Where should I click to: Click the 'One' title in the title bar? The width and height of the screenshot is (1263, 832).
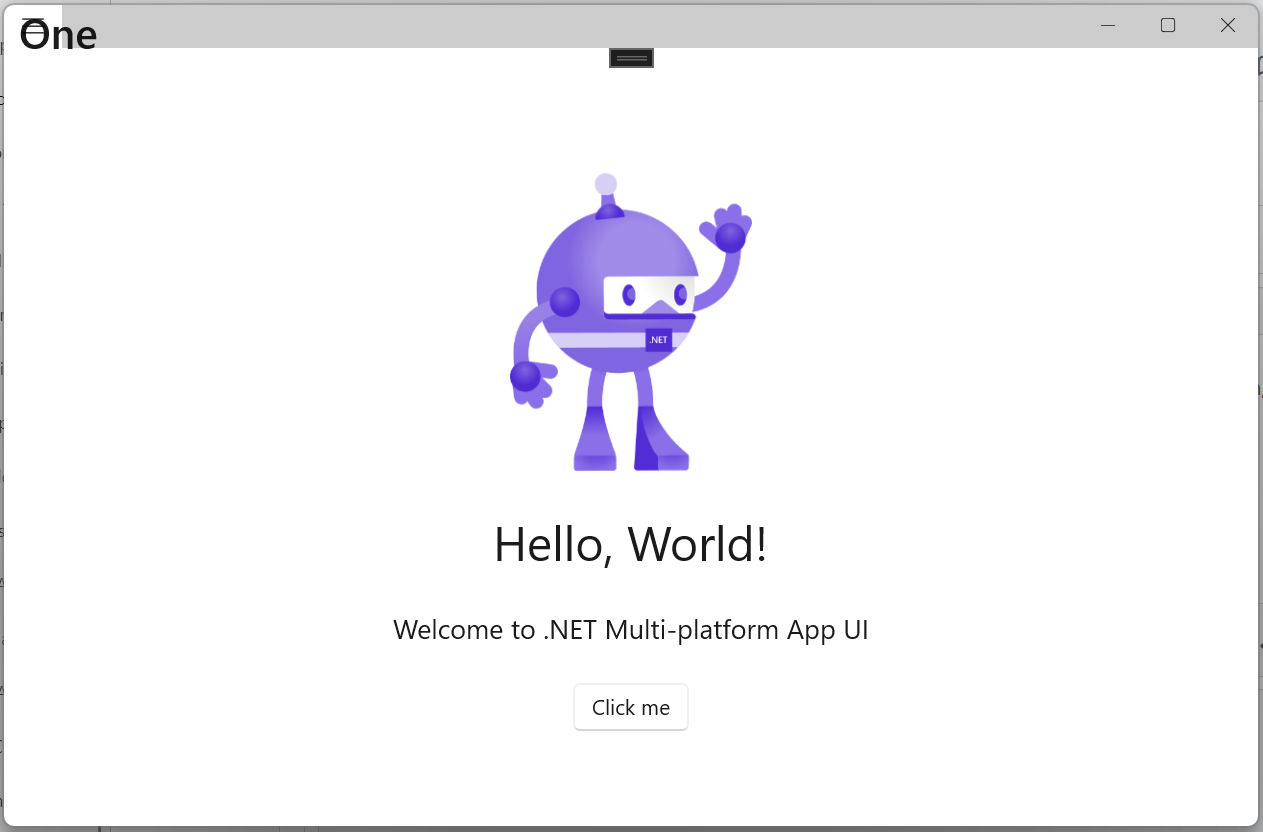[x=58, y=33]
